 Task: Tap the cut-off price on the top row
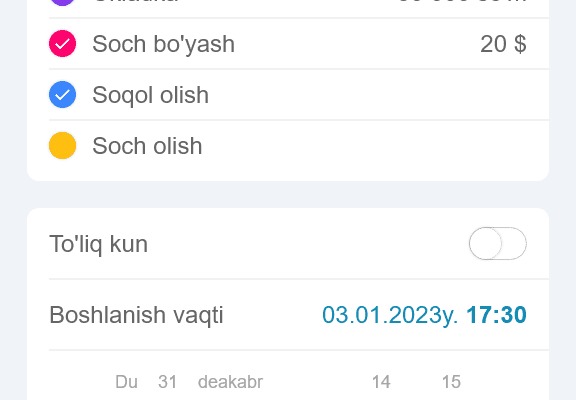462,1
